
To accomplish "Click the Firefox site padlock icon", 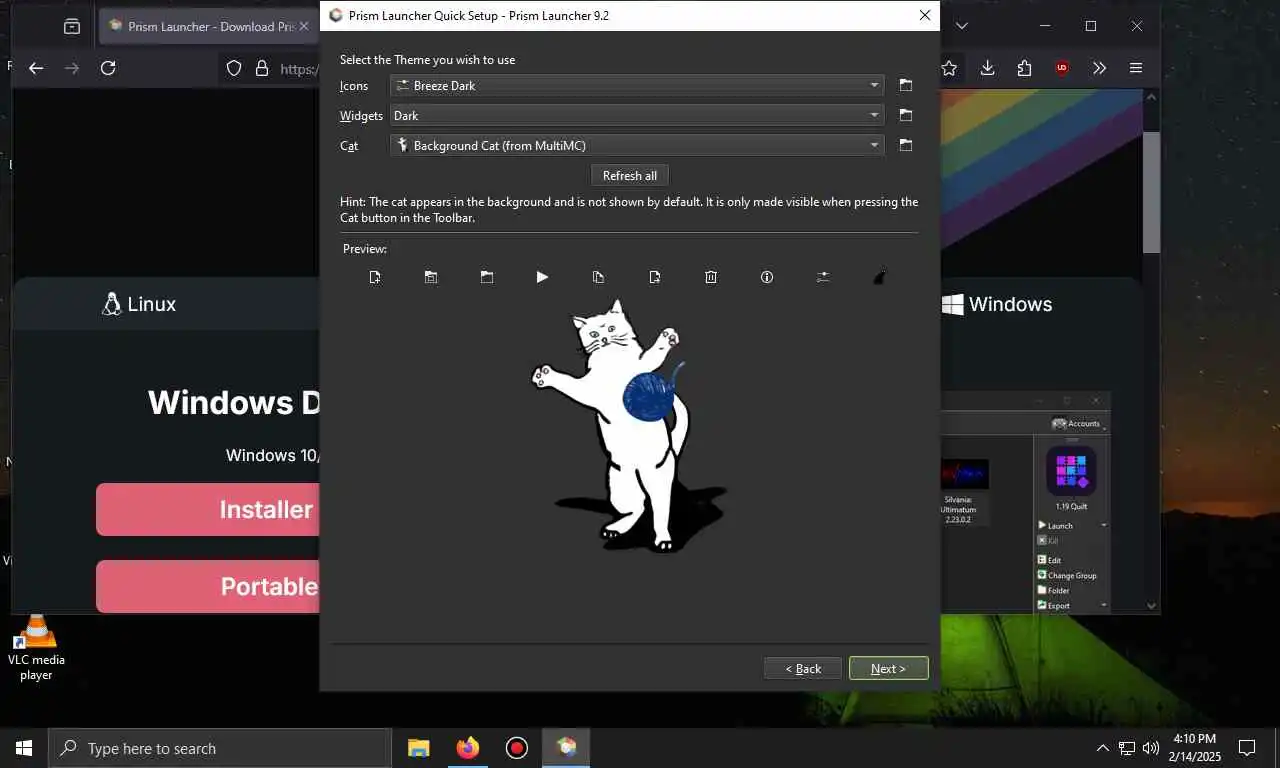I will pyautogui.click(x=262, y=68).
